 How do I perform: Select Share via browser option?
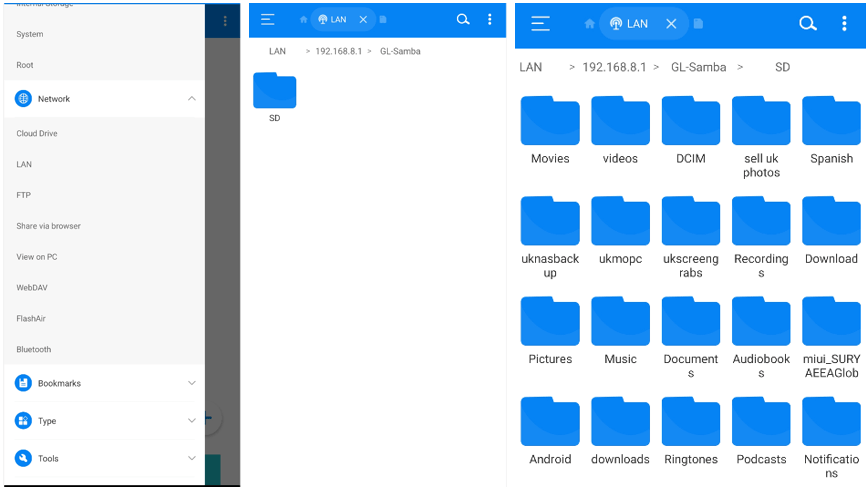48,226
